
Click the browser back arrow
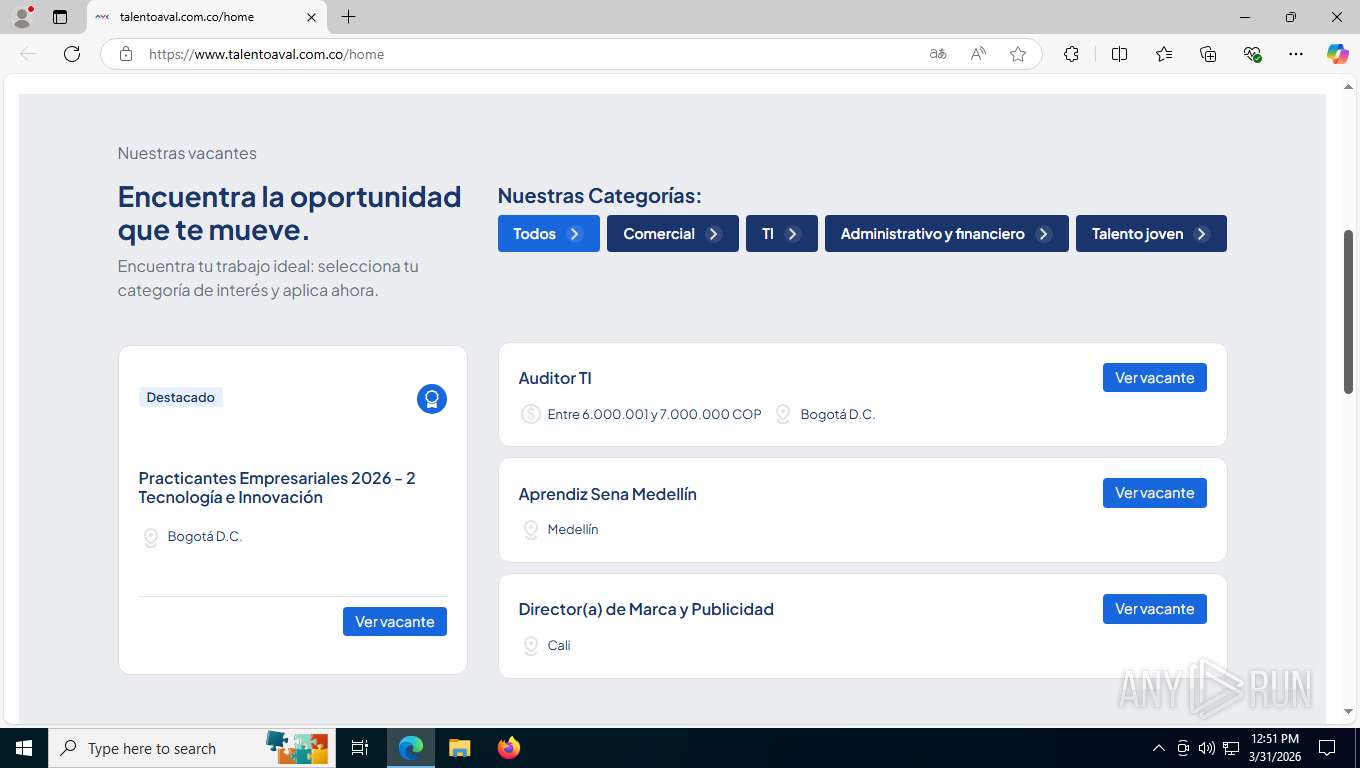pyautogui.click(x=28, y=54)
